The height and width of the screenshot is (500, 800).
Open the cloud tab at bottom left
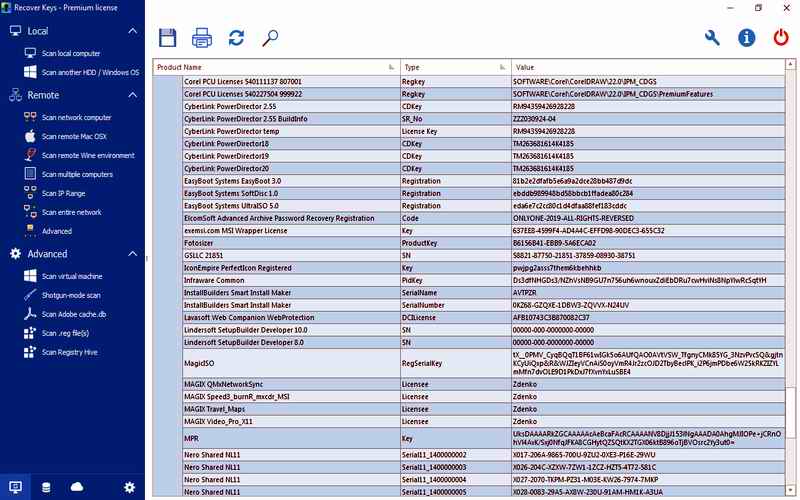77,487
